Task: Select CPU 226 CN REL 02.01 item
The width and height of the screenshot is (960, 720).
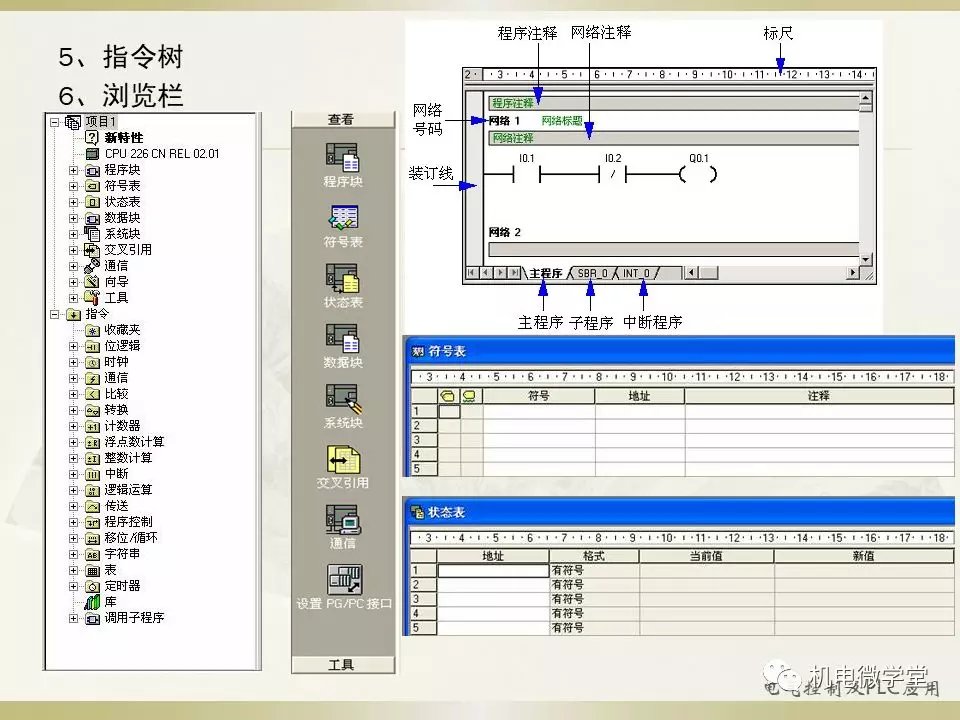Action: pyautogui.click(x=161, y=154)
